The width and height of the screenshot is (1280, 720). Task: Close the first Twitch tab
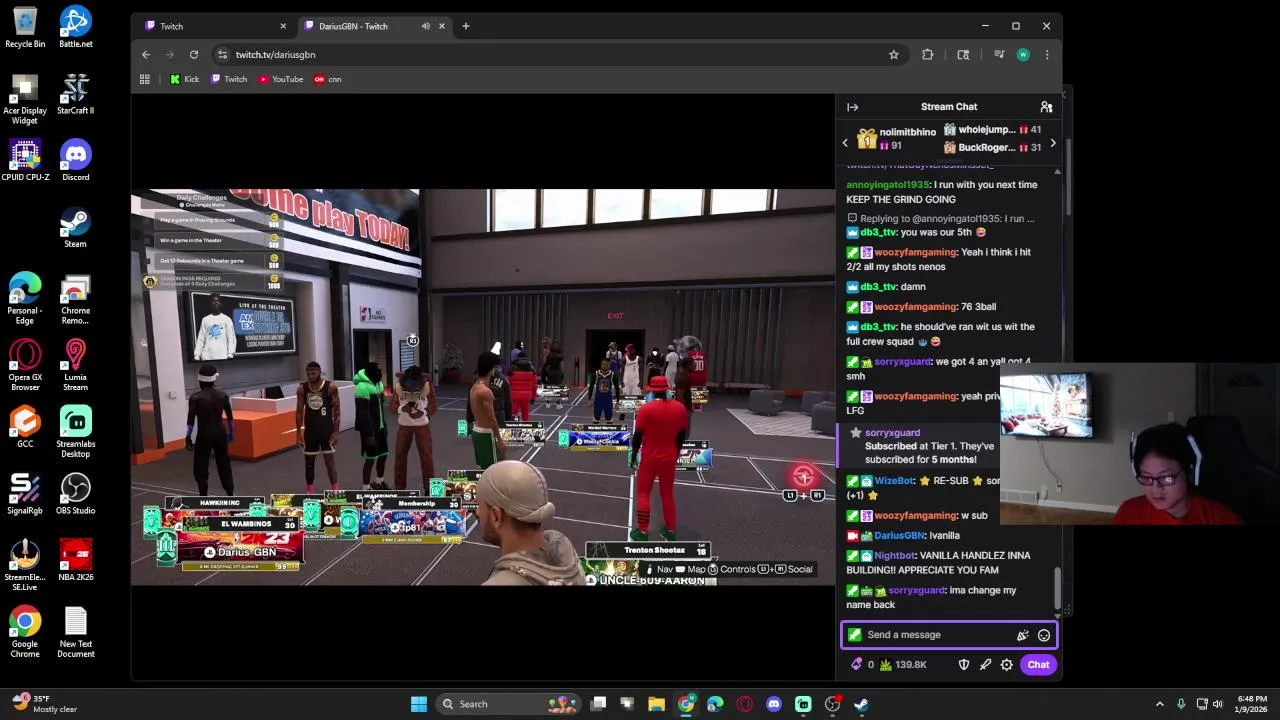coord(282,26)
